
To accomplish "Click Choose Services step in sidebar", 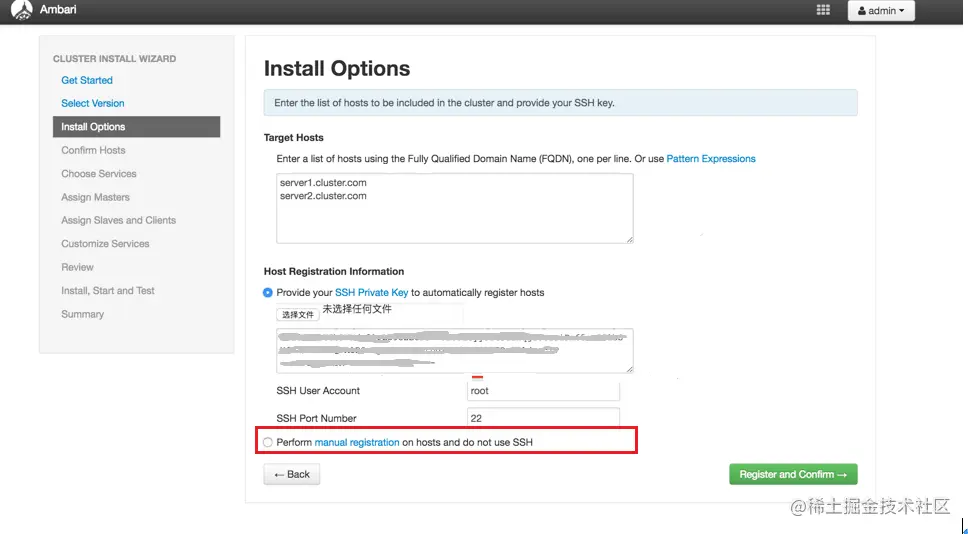I will 98,174.
